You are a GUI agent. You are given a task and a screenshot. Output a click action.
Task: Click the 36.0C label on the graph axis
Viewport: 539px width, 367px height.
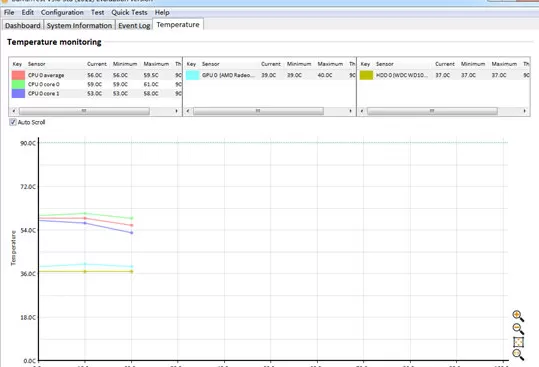pos(28,274)
